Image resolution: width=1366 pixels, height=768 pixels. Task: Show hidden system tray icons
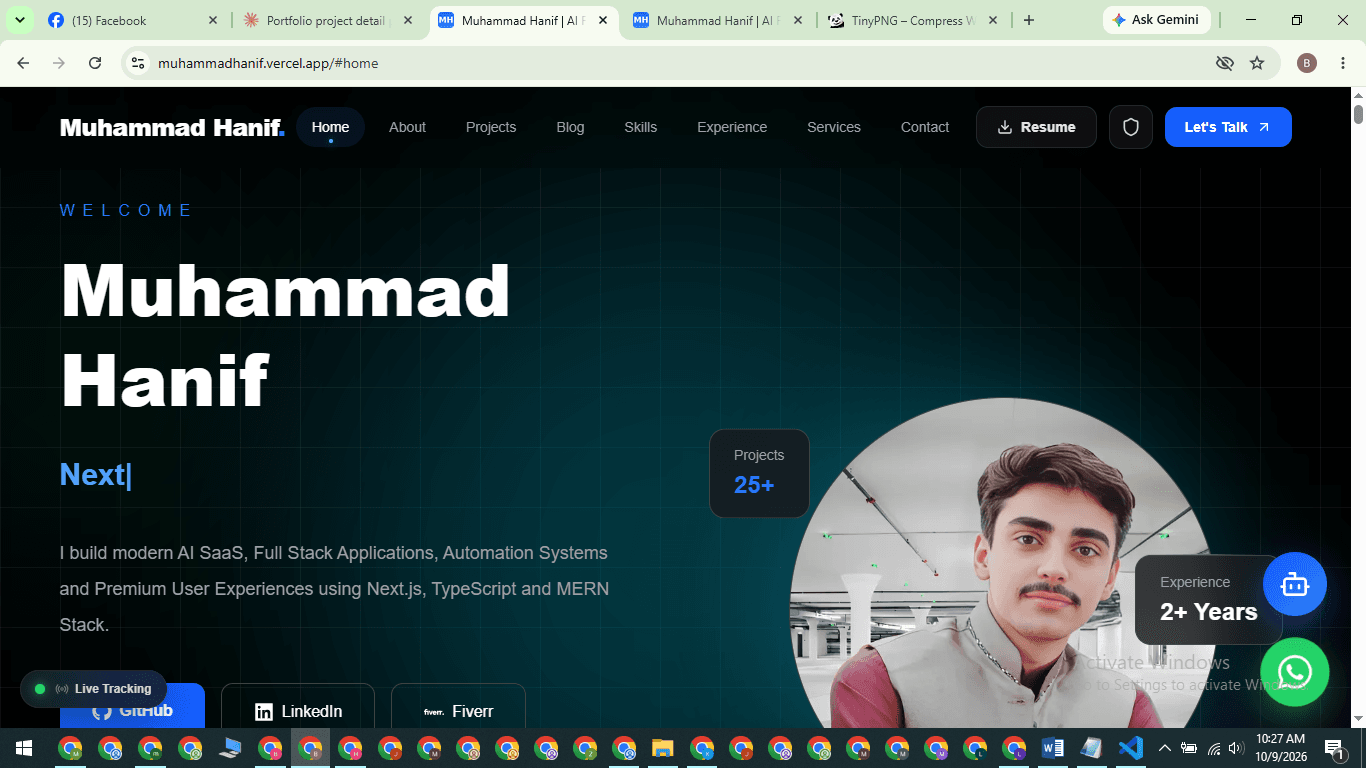coord(1165,748)
